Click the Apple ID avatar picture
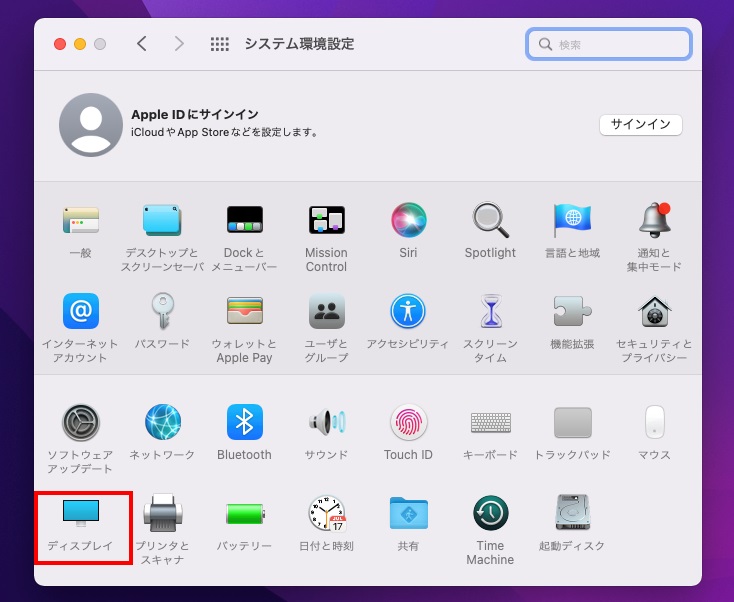The image size is (734, 602). point(91,125)
